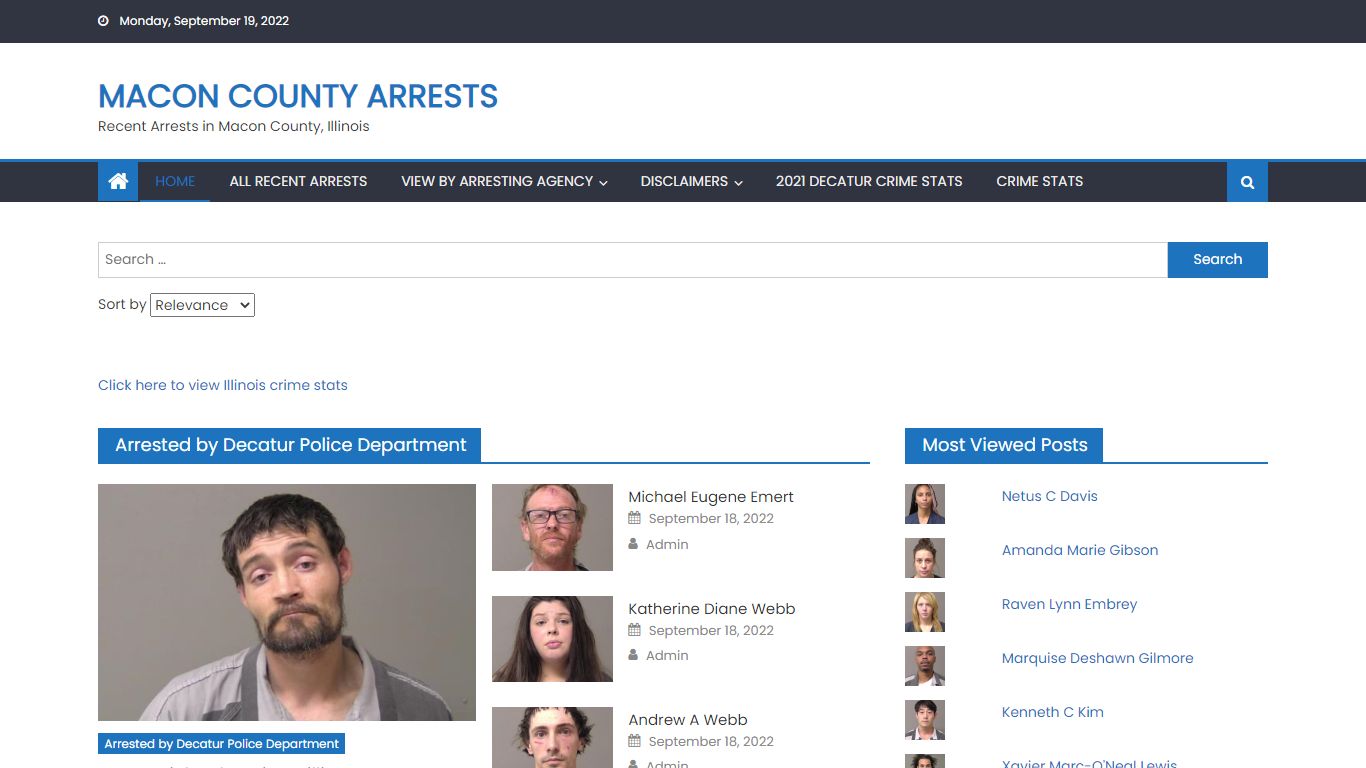Go to CRIME STATS menu item
Viewport: 1366px width, 768px height.
1040,181
